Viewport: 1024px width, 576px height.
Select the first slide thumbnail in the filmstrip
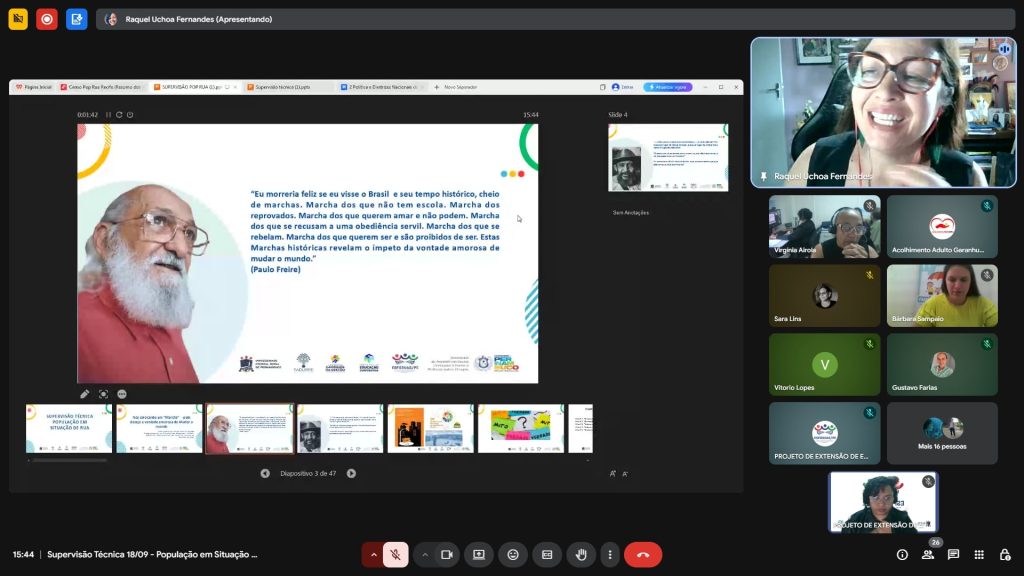(69, 429)
